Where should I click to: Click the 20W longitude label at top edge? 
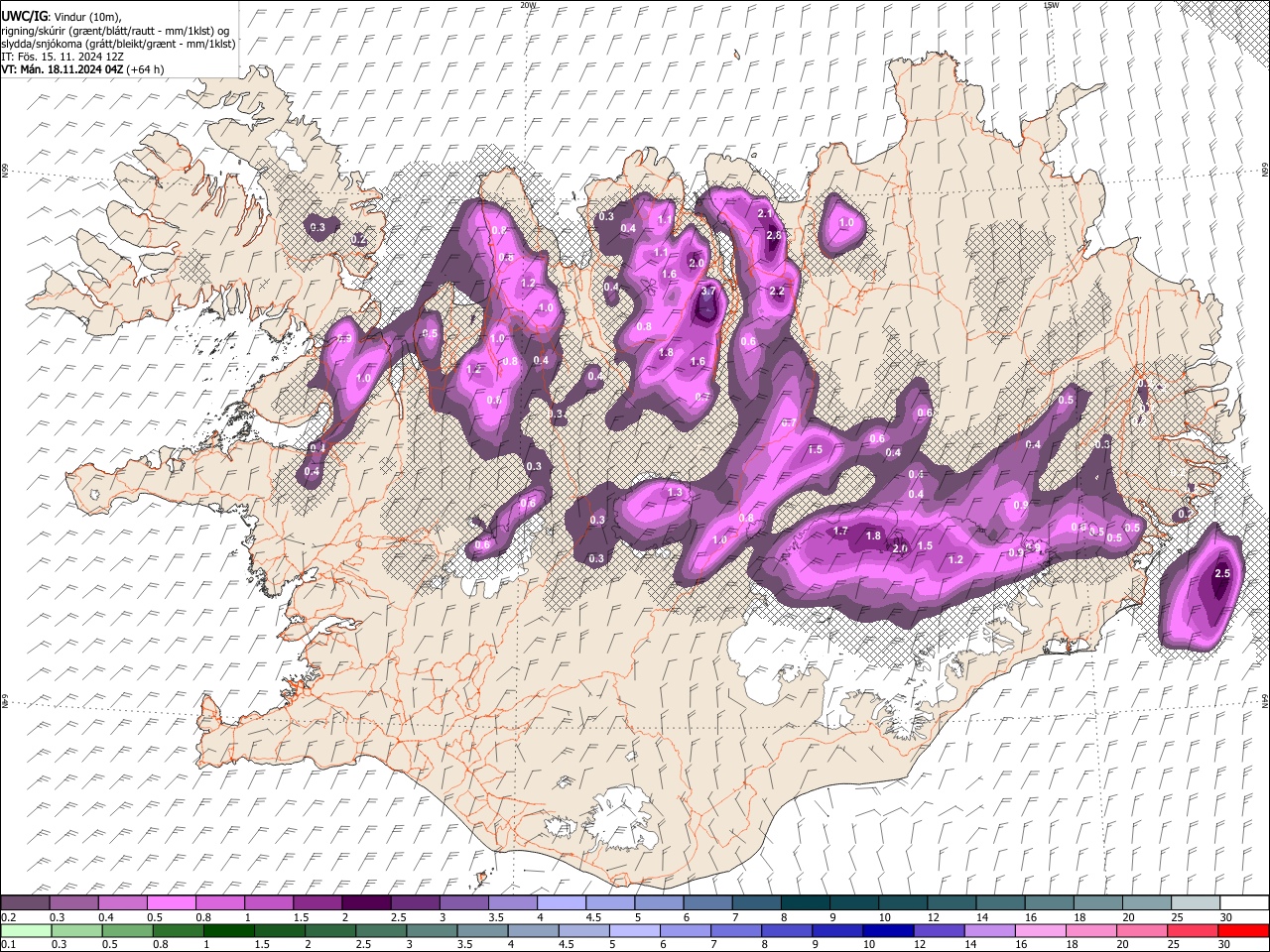(529, 5)
